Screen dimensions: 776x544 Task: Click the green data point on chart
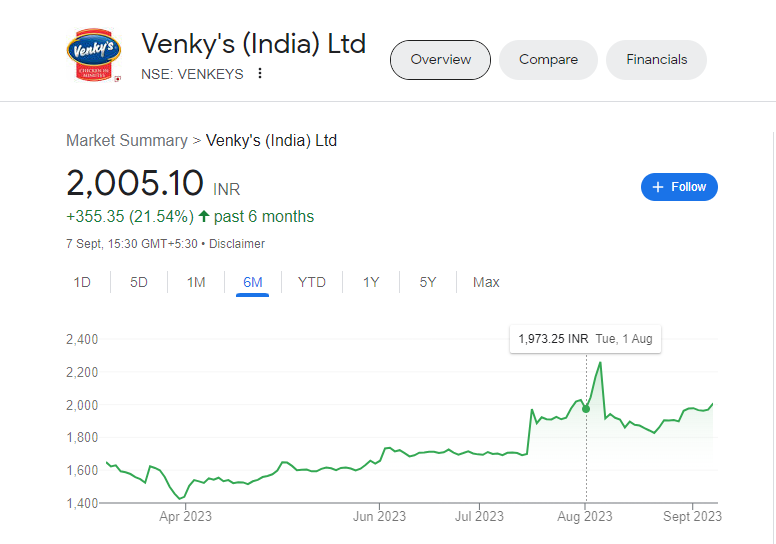[586, 409]
